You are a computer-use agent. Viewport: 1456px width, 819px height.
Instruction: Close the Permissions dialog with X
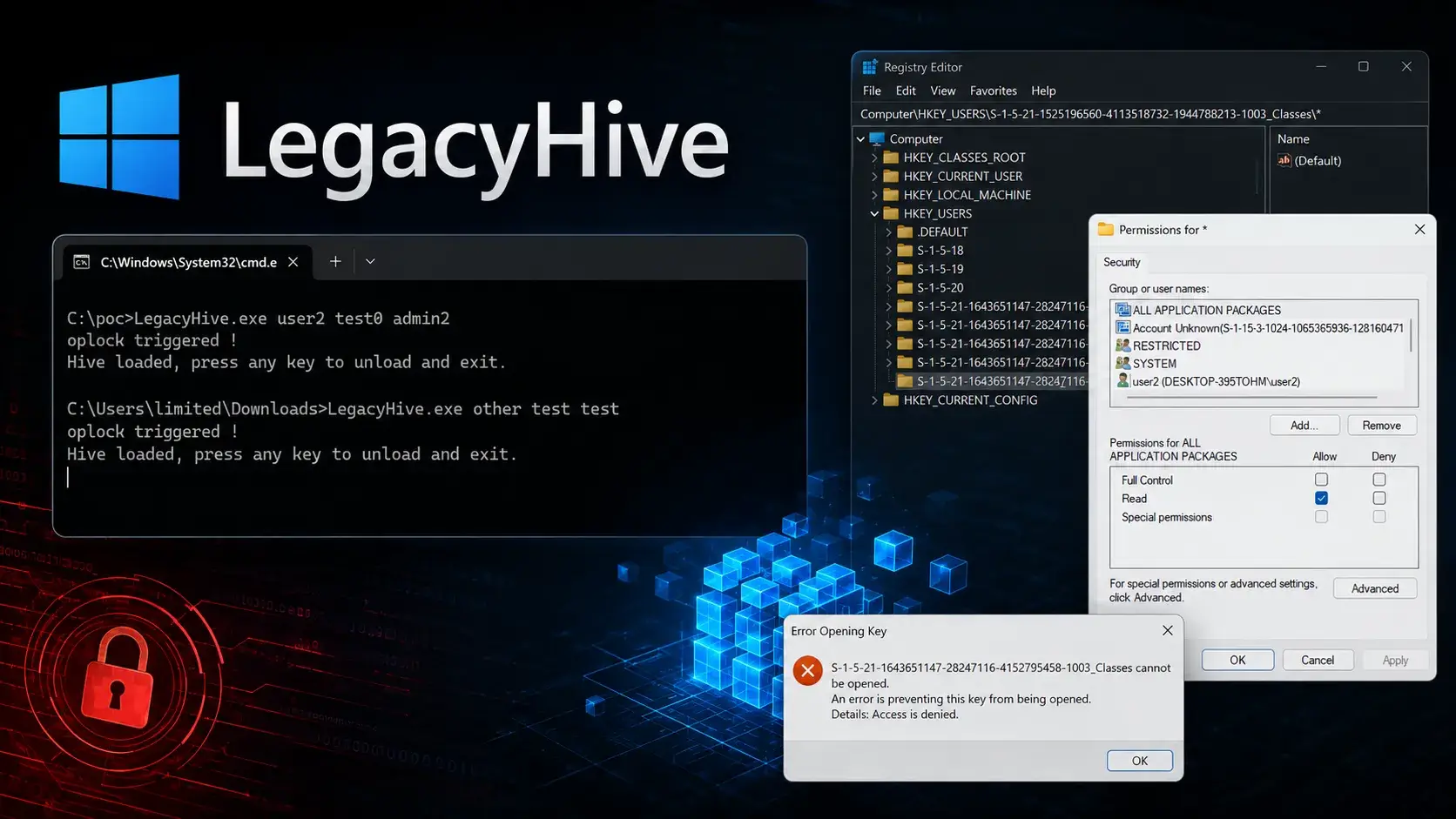[1420, 229]
